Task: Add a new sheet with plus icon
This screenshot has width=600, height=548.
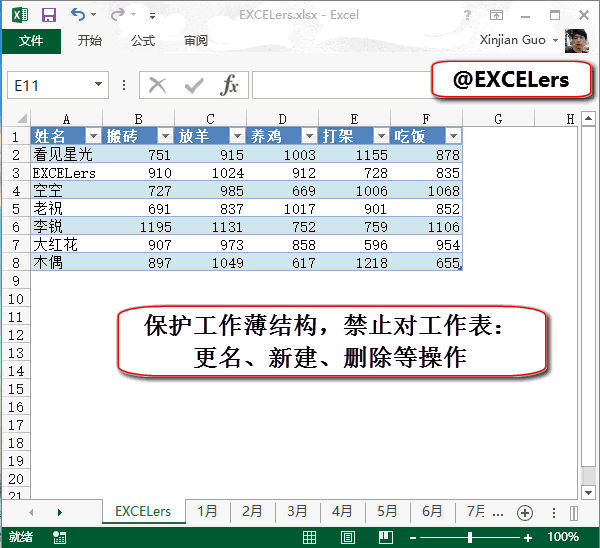Action: 524,512
